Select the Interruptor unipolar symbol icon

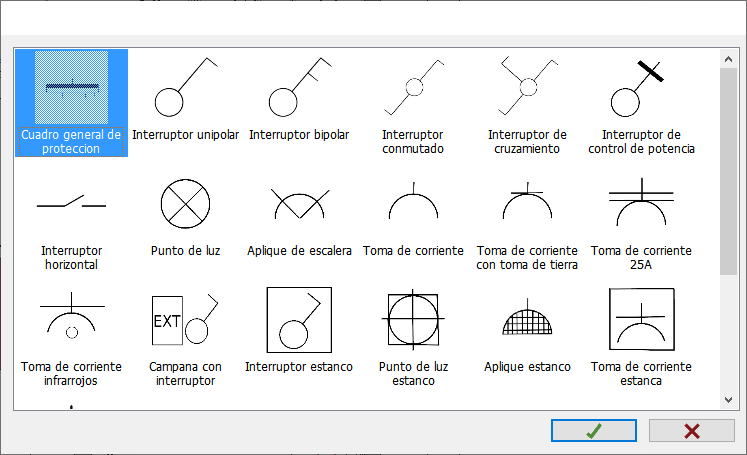(185, 88)
